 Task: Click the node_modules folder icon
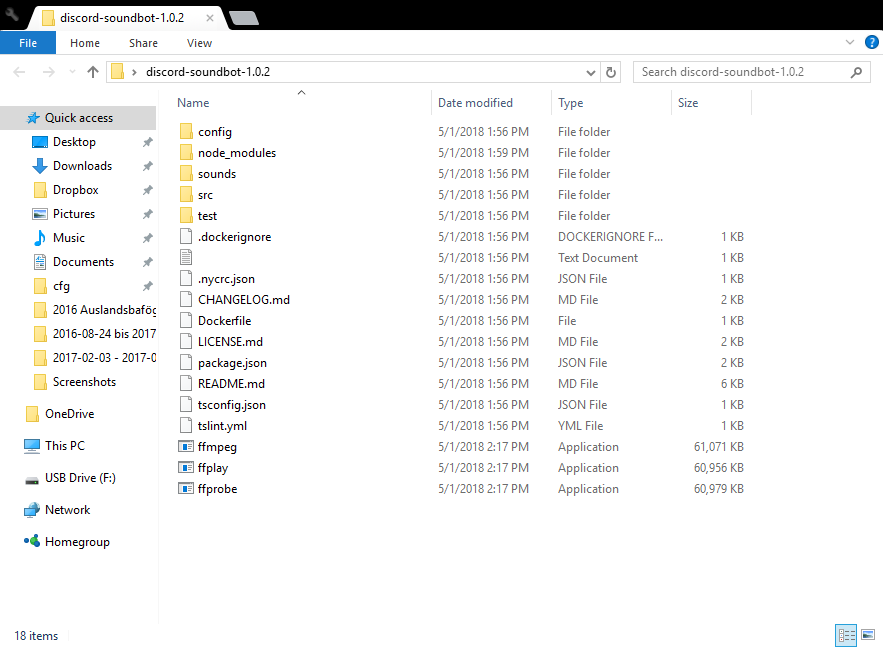click(186, 153)
